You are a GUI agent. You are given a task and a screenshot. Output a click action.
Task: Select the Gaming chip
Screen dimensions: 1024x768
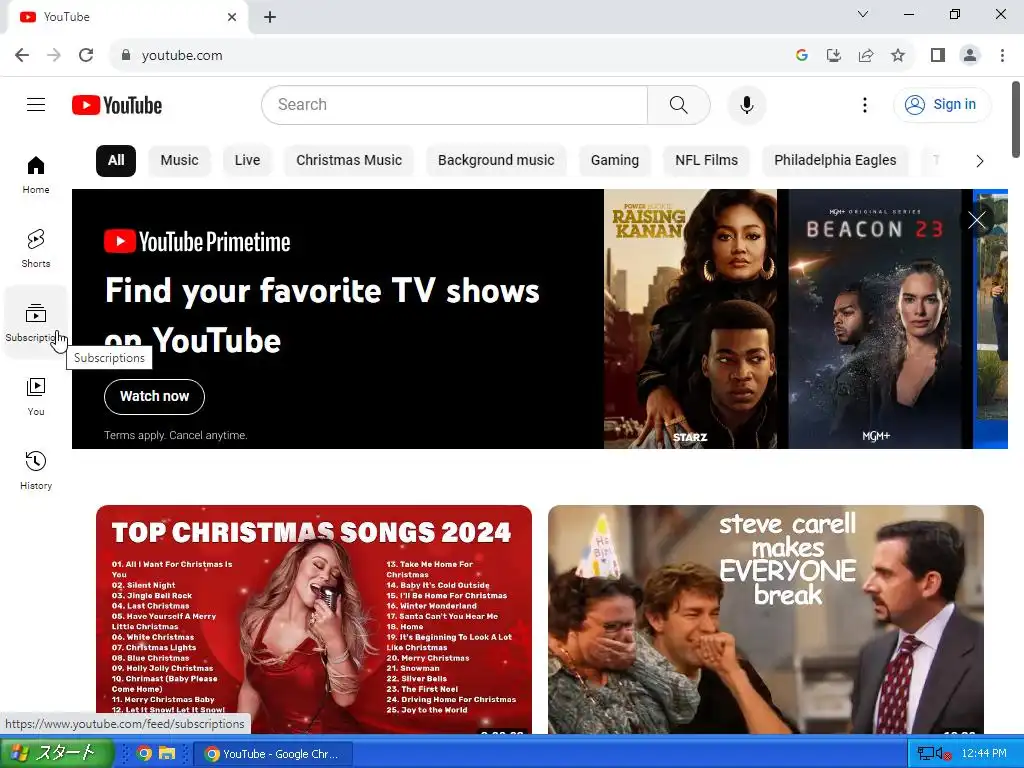click(x=615, y=161)
